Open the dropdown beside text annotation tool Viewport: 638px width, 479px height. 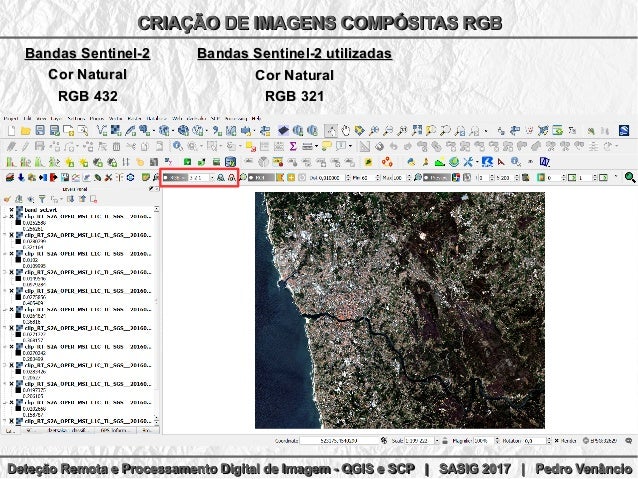350,146
